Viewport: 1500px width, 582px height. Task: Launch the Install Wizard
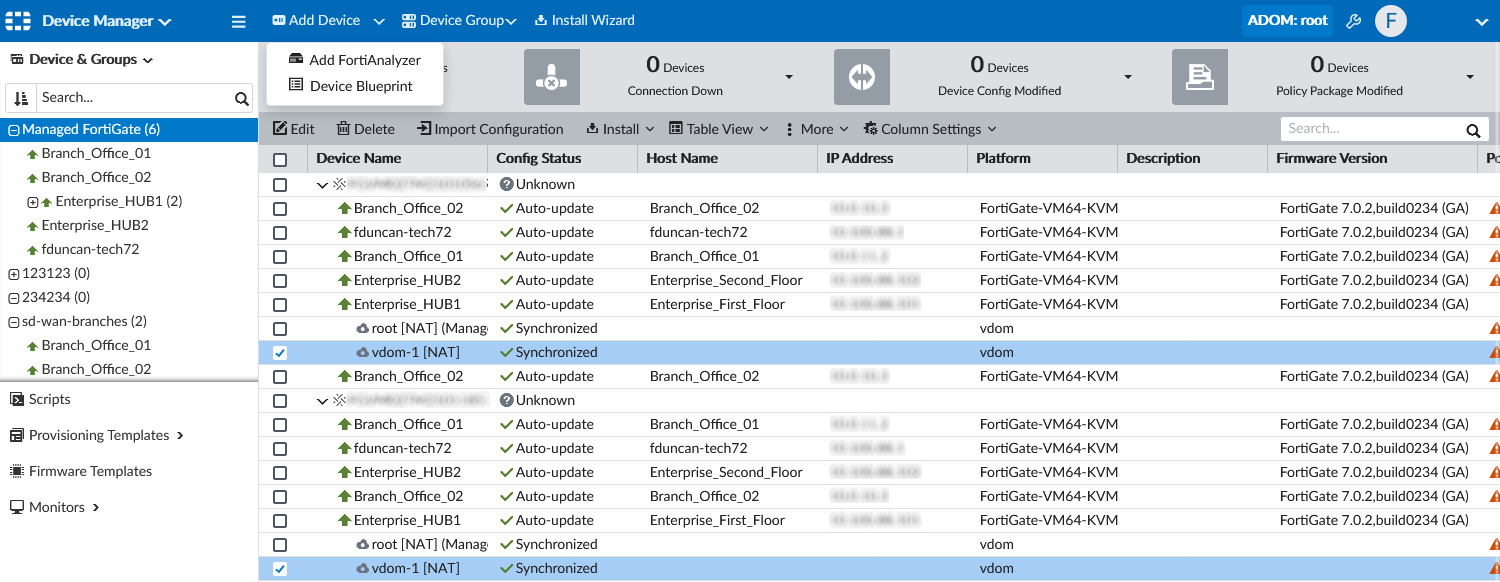click(585, 21)
